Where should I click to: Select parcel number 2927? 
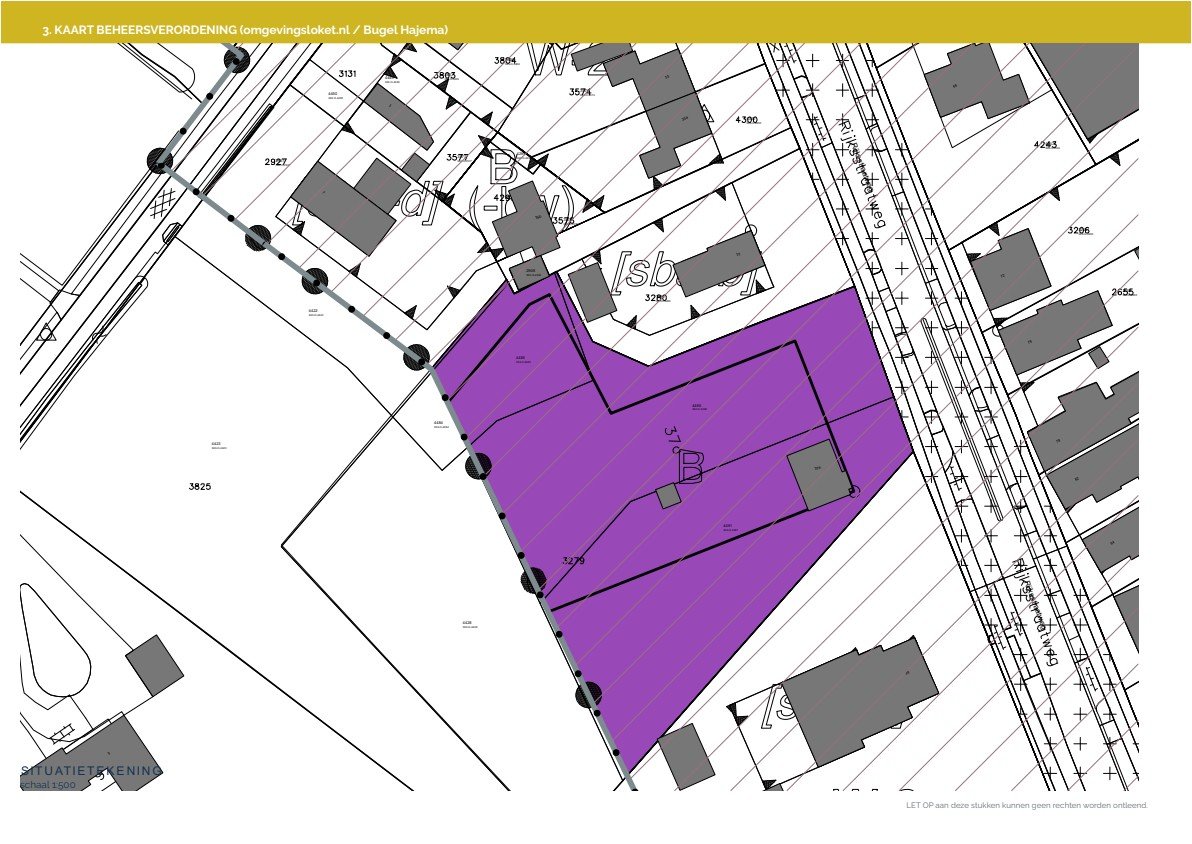click(x=276, y=162)
